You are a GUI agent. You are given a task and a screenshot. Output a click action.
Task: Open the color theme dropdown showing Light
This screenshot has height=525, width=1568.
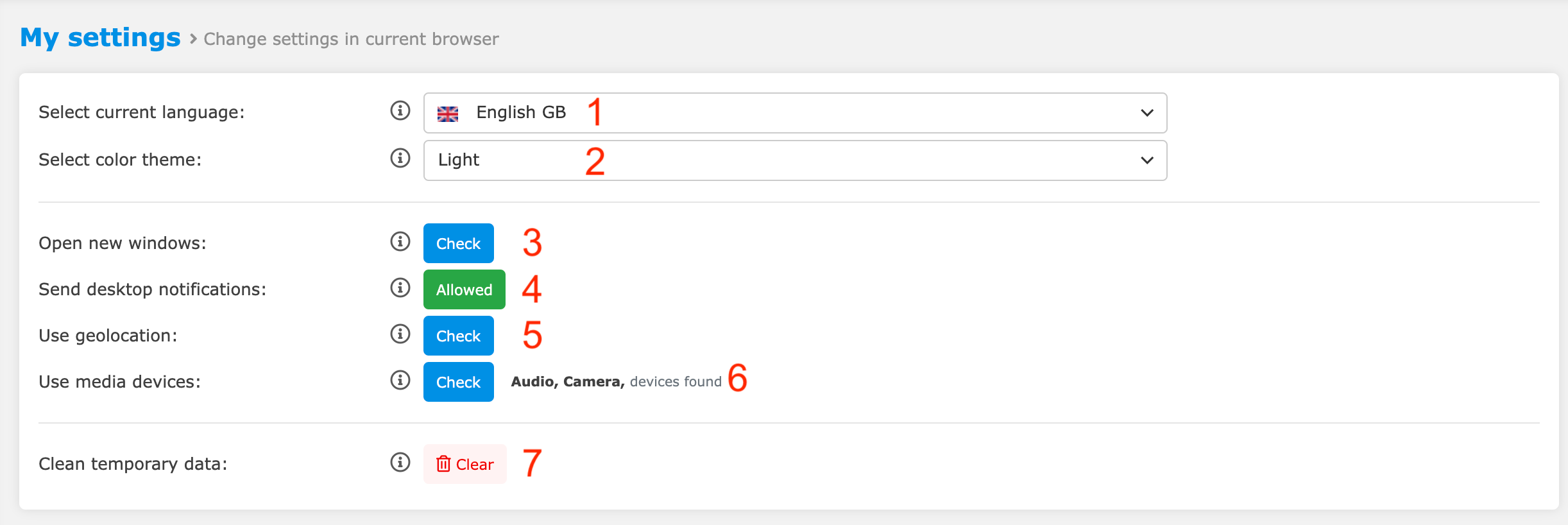(x=796, y=160)
